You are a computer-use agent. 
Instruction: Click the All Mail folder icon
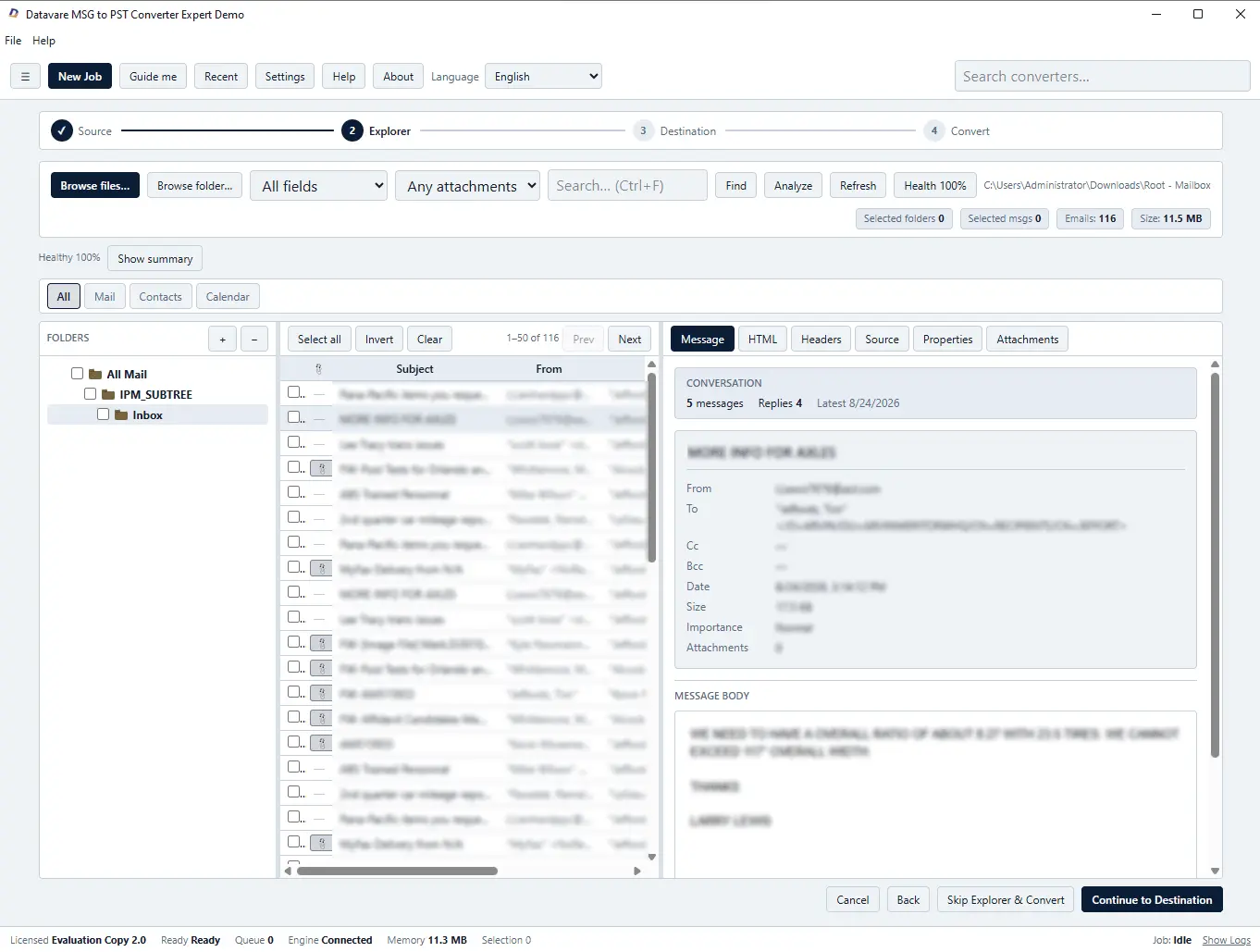click(x=95, y=375)
